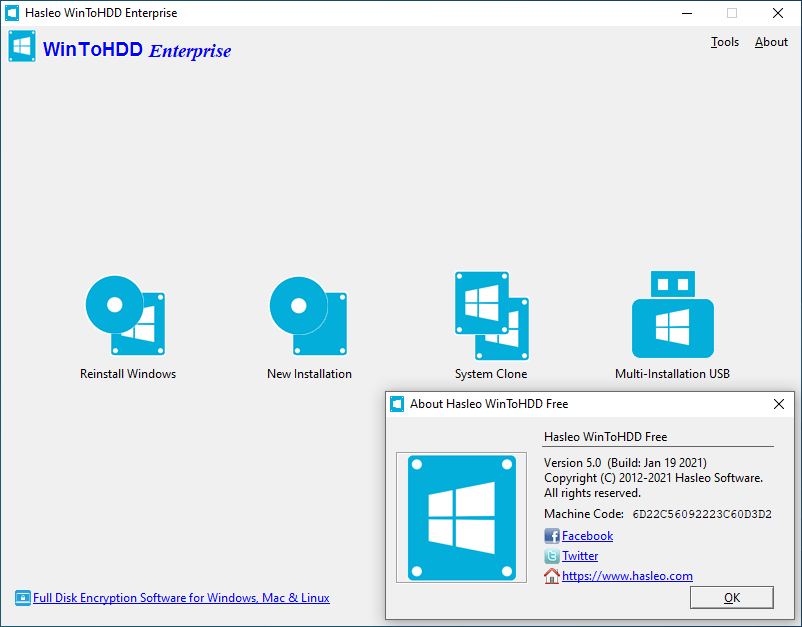Open the Reinstall Windows disc icon

click(x=125, y=315)
